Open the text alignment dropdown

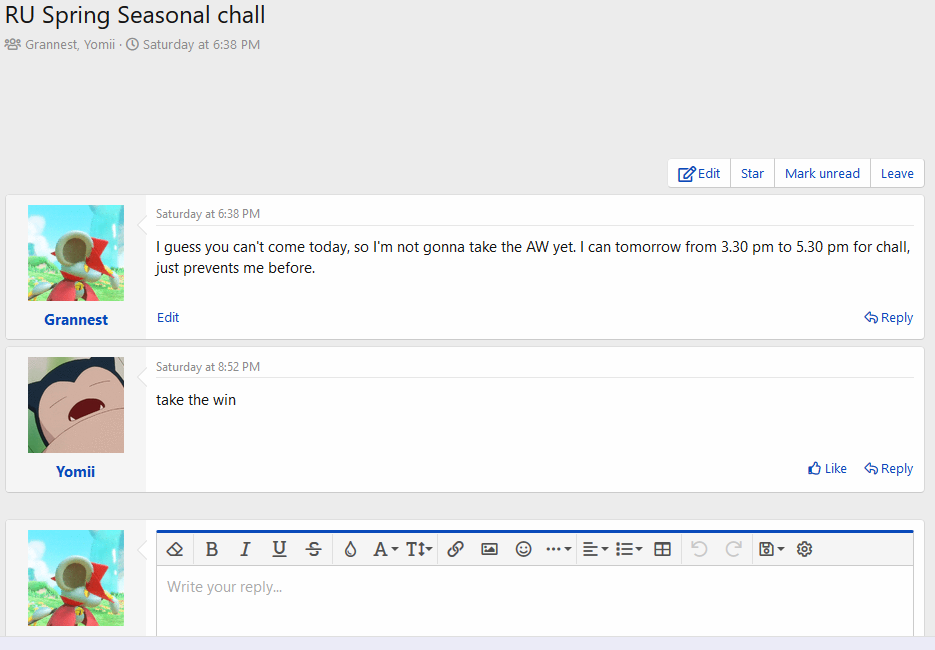coord(595,549)
